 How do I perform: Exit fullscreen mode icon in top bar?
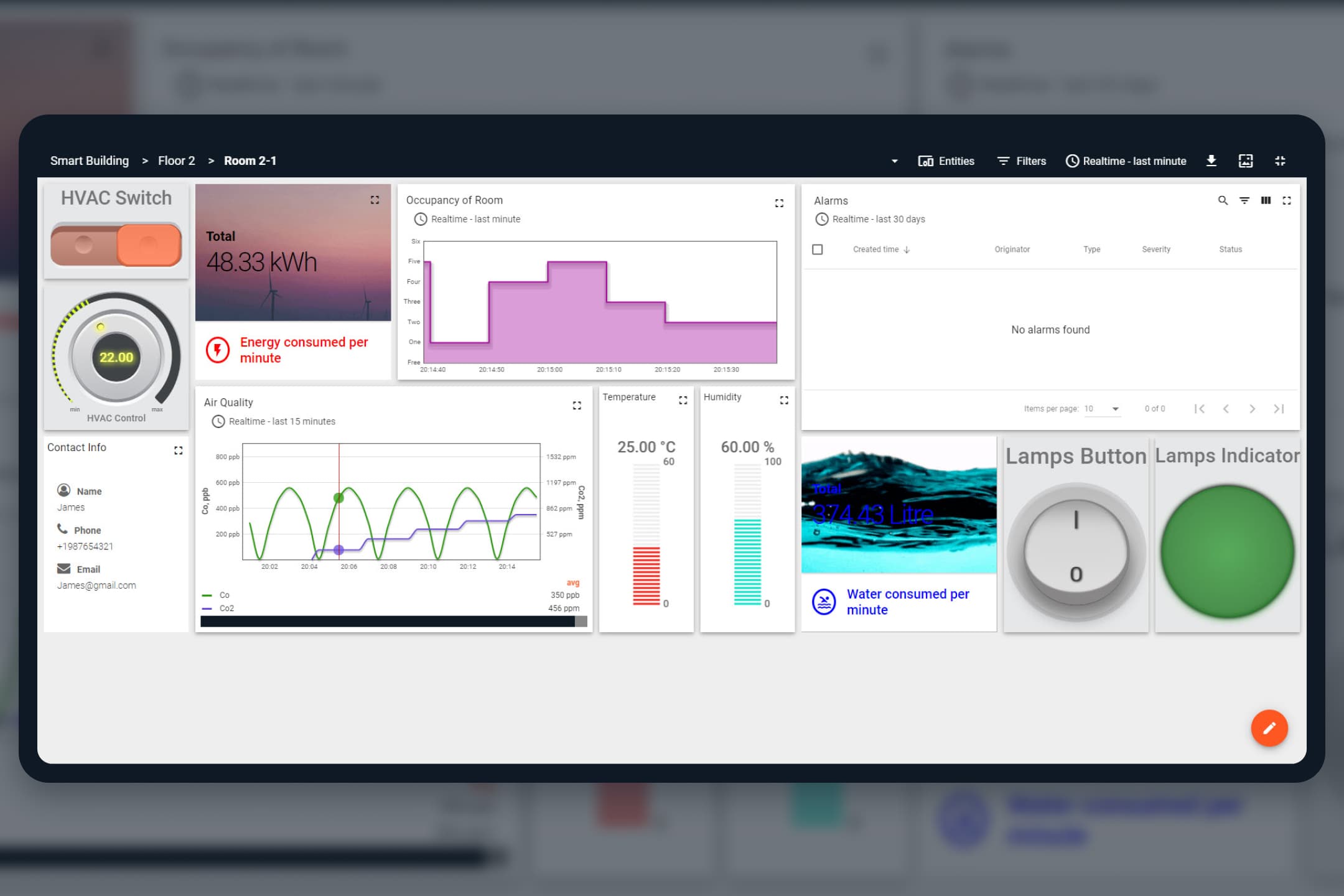pyautogui.click(x=1280, y=161)
